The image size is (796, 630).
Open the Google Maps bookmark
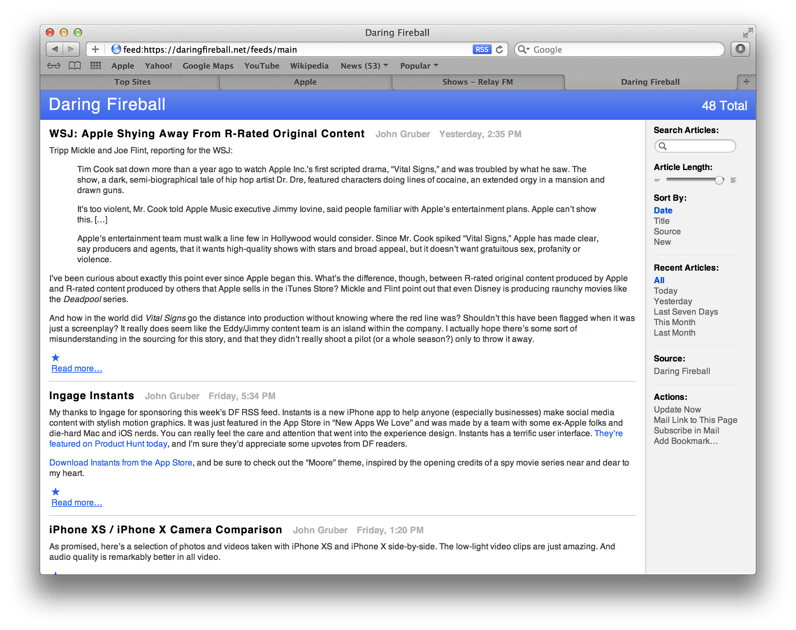pos(208,66)
